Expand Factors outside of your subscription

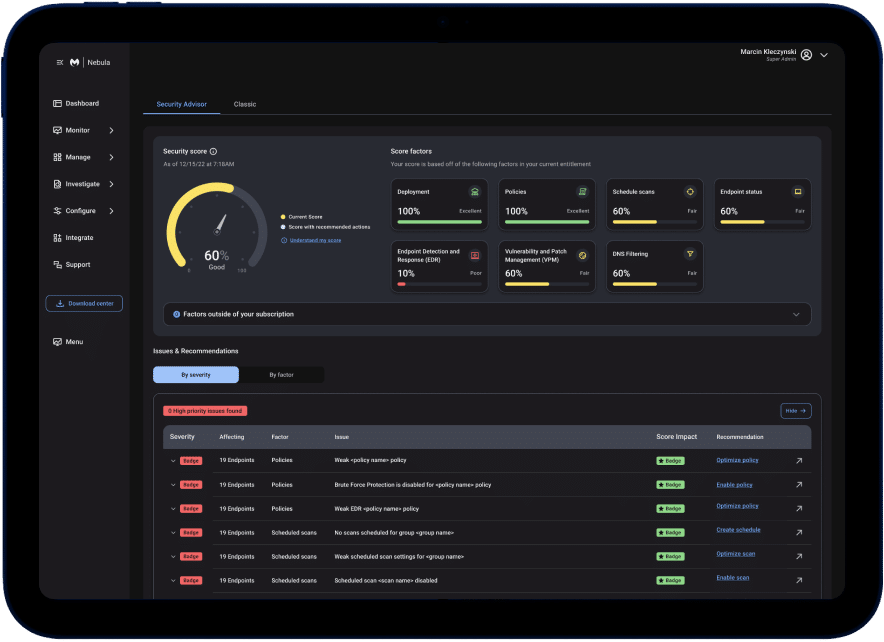click(x=797, y=313)
